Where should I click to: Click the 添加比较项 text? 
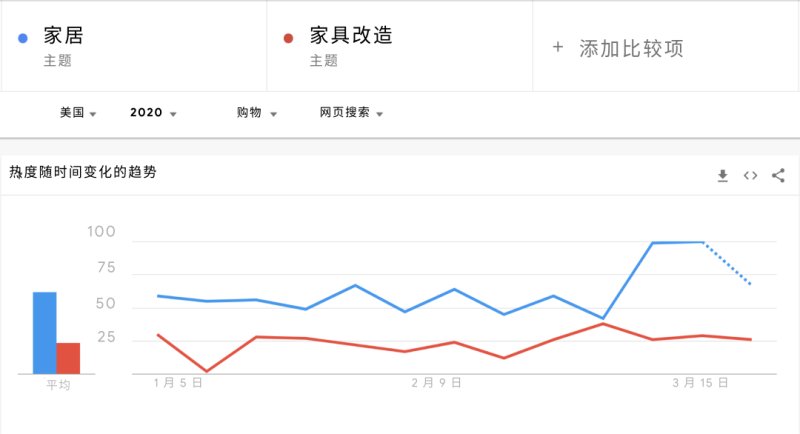coord(631,48)
